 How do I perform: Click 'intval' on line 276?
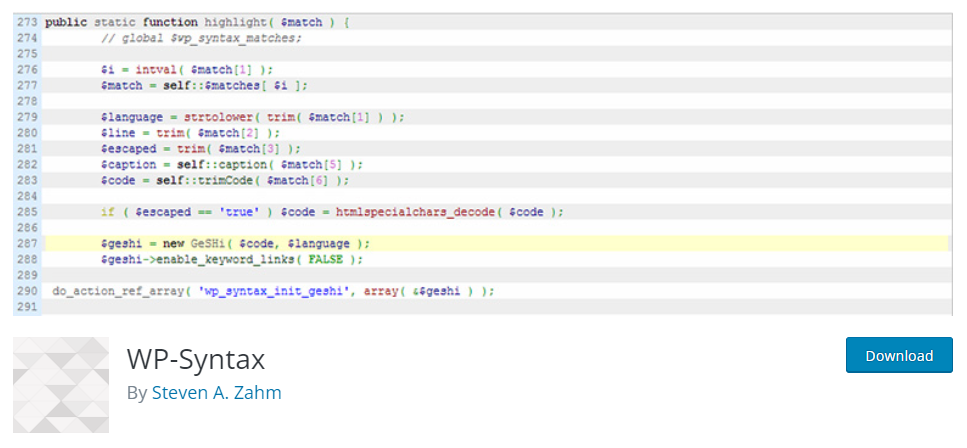pos(155,70)
